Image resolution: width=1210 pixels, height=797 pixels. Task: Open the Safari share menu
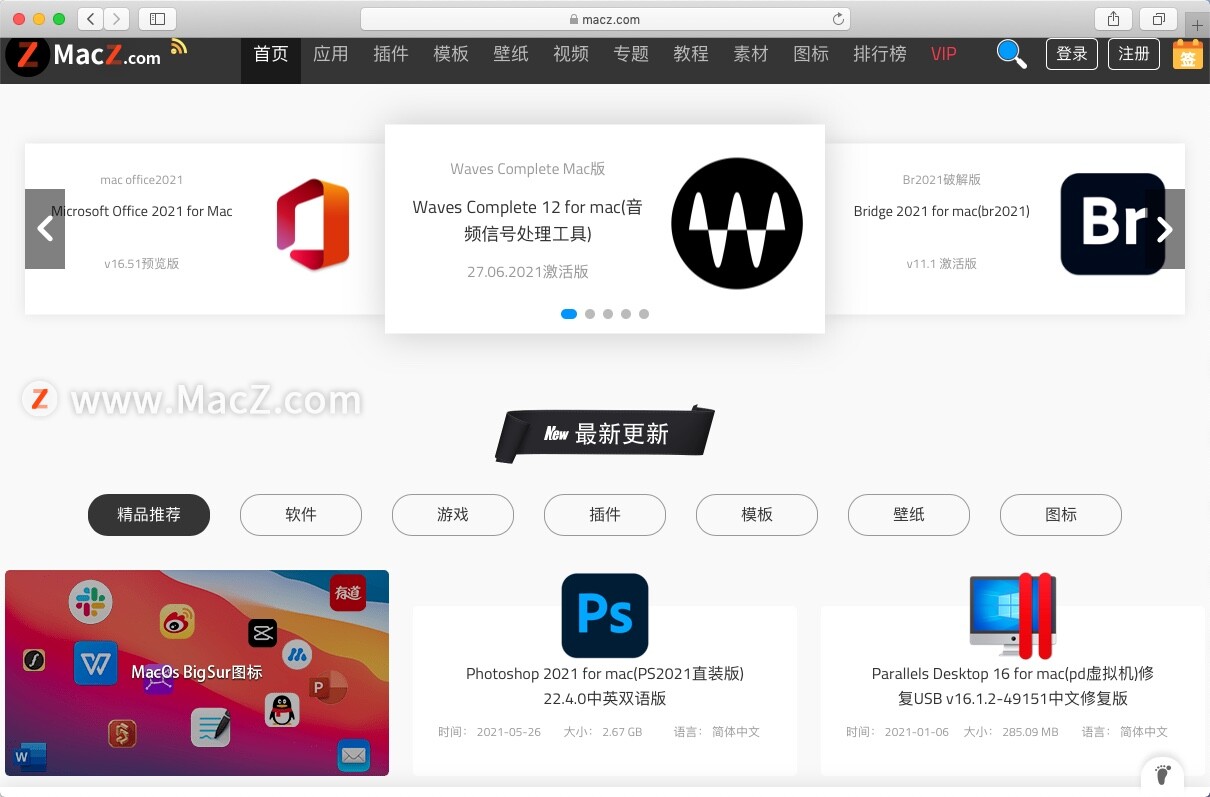pyautogui.click(x=1113, y=19)
